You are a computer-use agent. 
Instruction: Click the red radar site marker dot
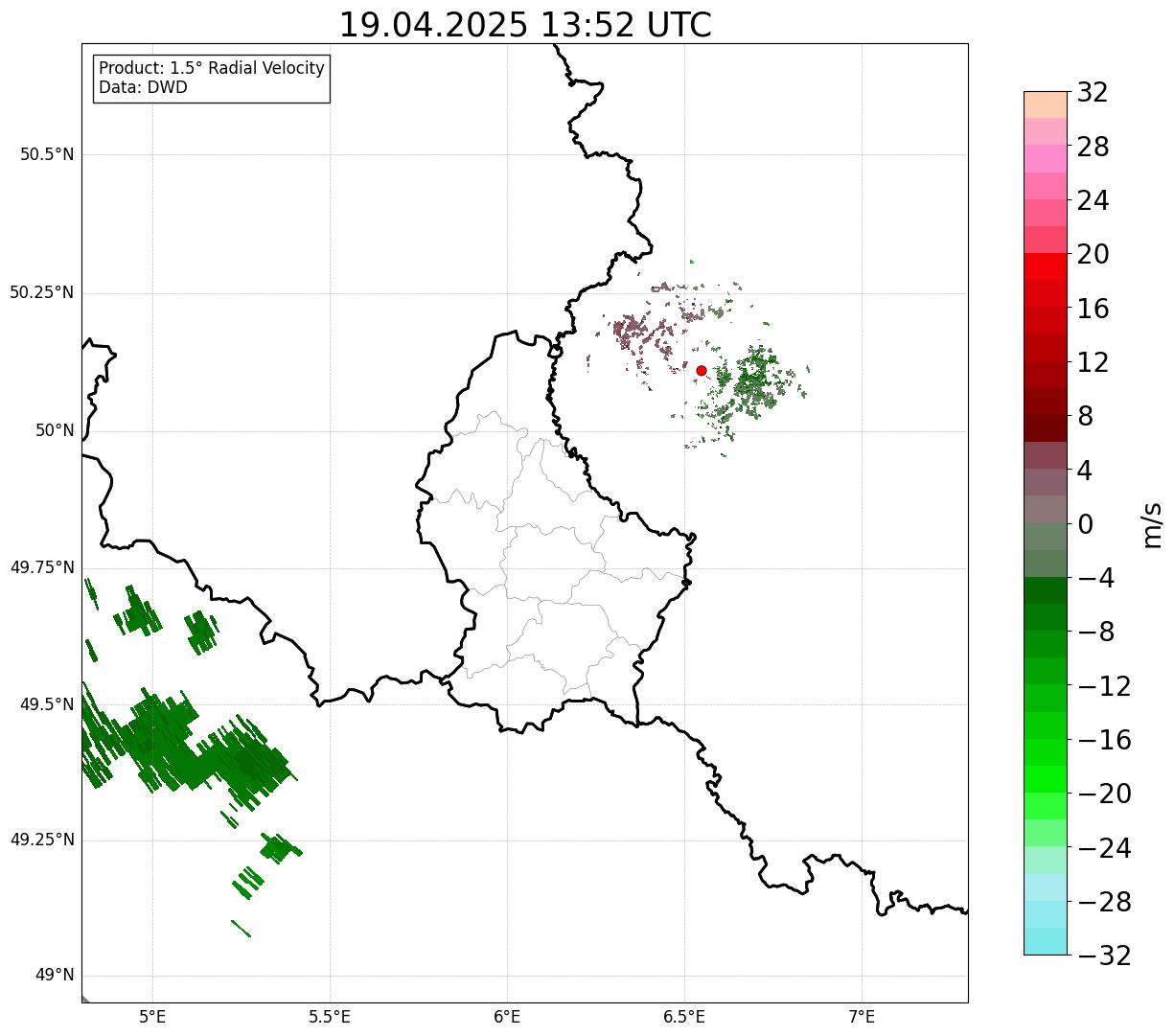point(701,370)
